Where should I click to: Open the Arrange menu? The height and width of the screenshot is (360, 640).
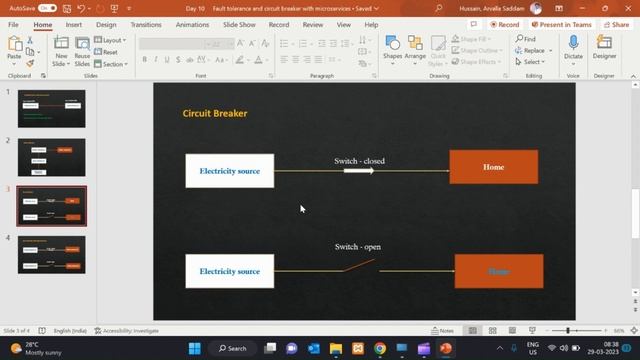pos(415,51)
